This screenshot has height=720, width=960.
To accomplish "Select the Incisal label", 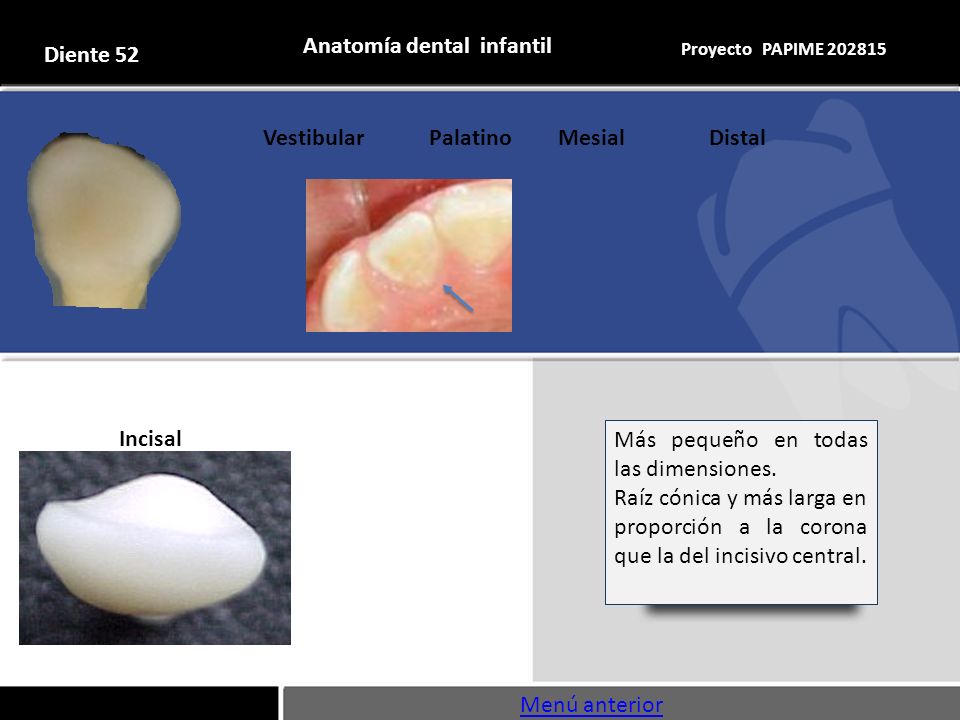I will click(150, 438).
